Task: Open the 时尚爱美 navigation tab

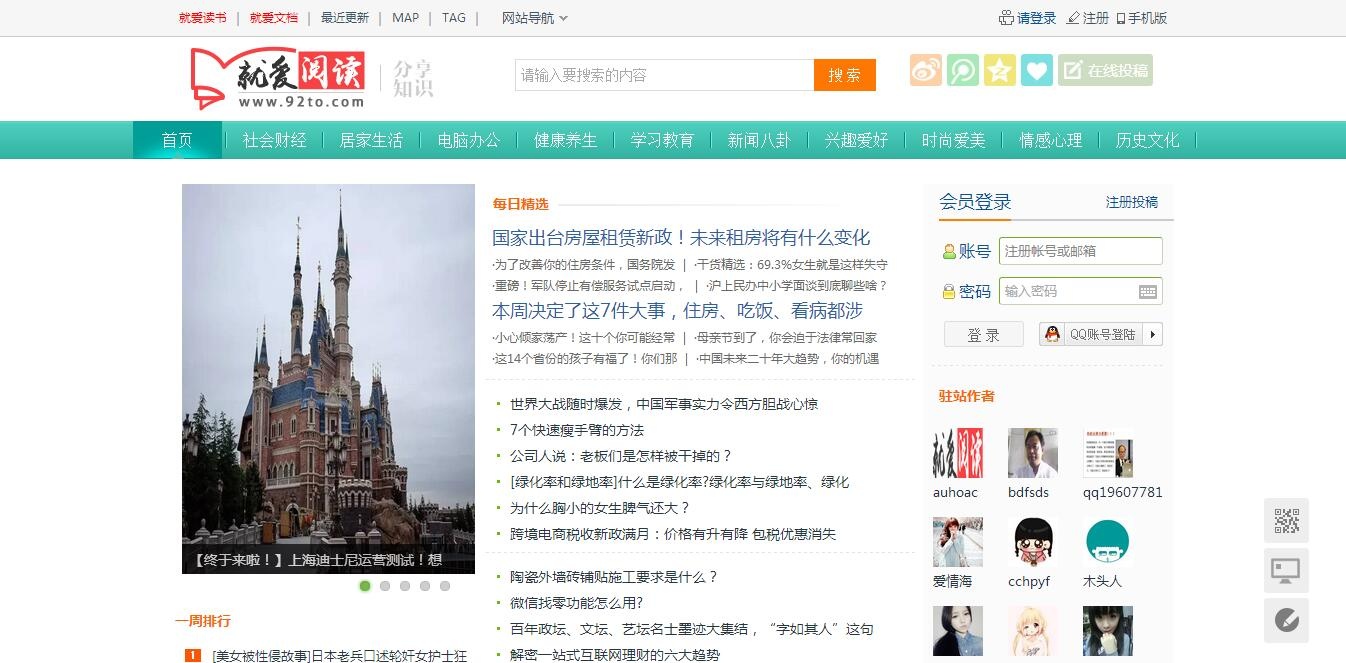Action: (953, 140)
